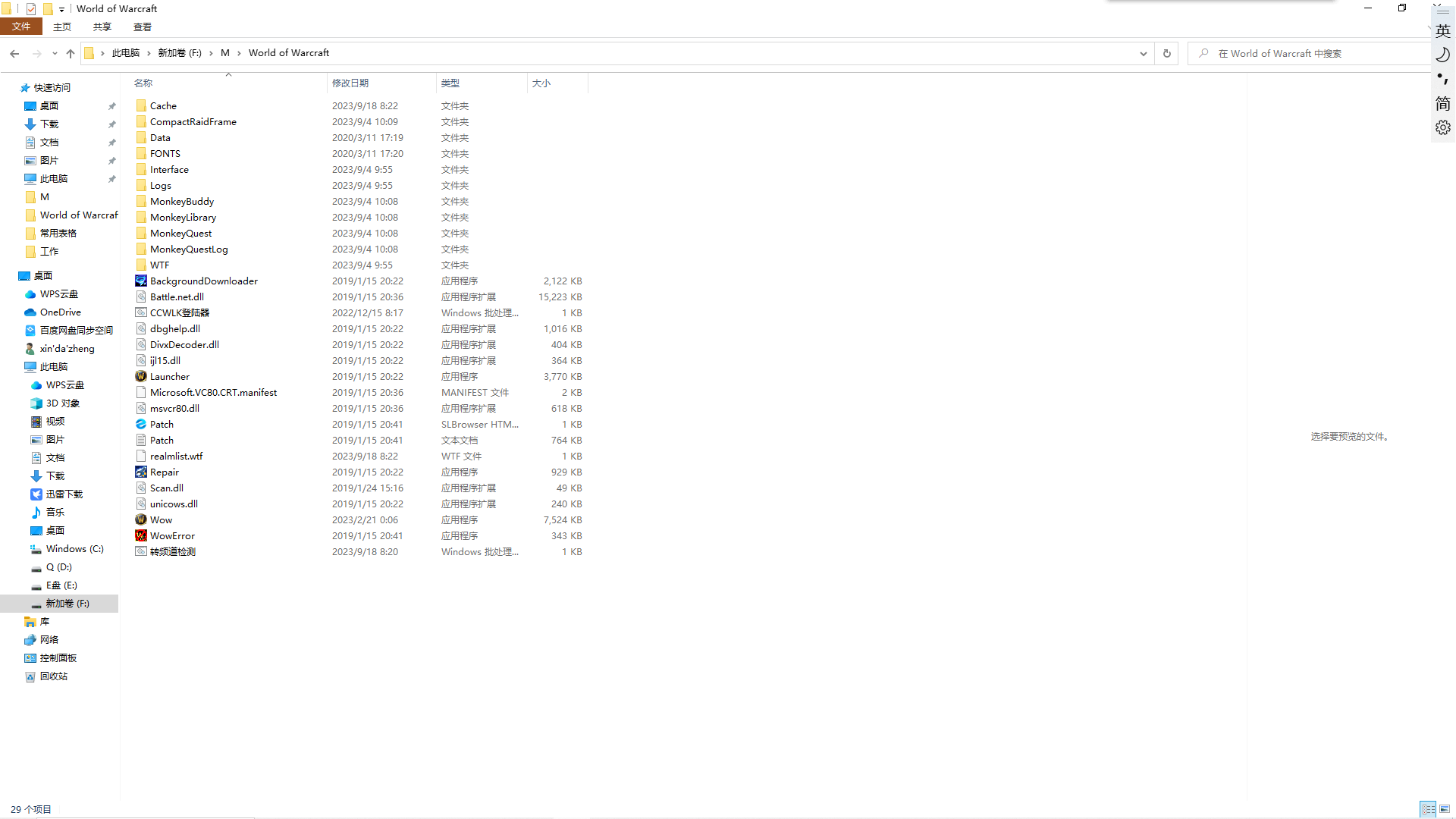Open 回收站 in the navigation pane
Screen dimensions: 1456x819
click(53, 676)
